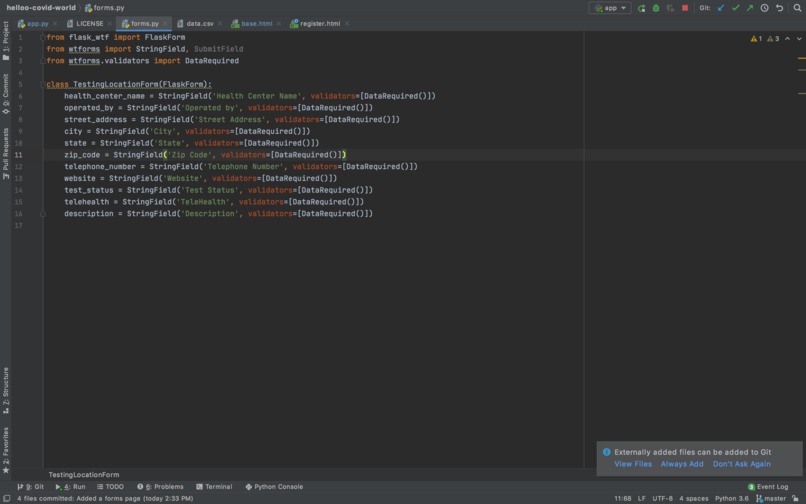This screenshot has width=806, height=504.
Task: Close the forms.py tab
Action: point(164,24)
